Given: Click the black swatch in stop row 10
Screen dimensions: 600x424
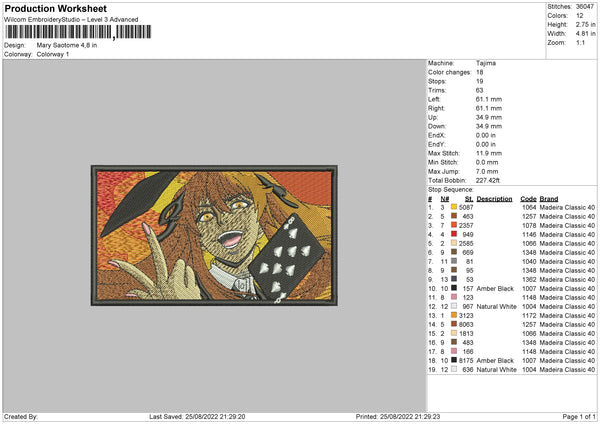Looking at the screenshot, I should [454, 288].
